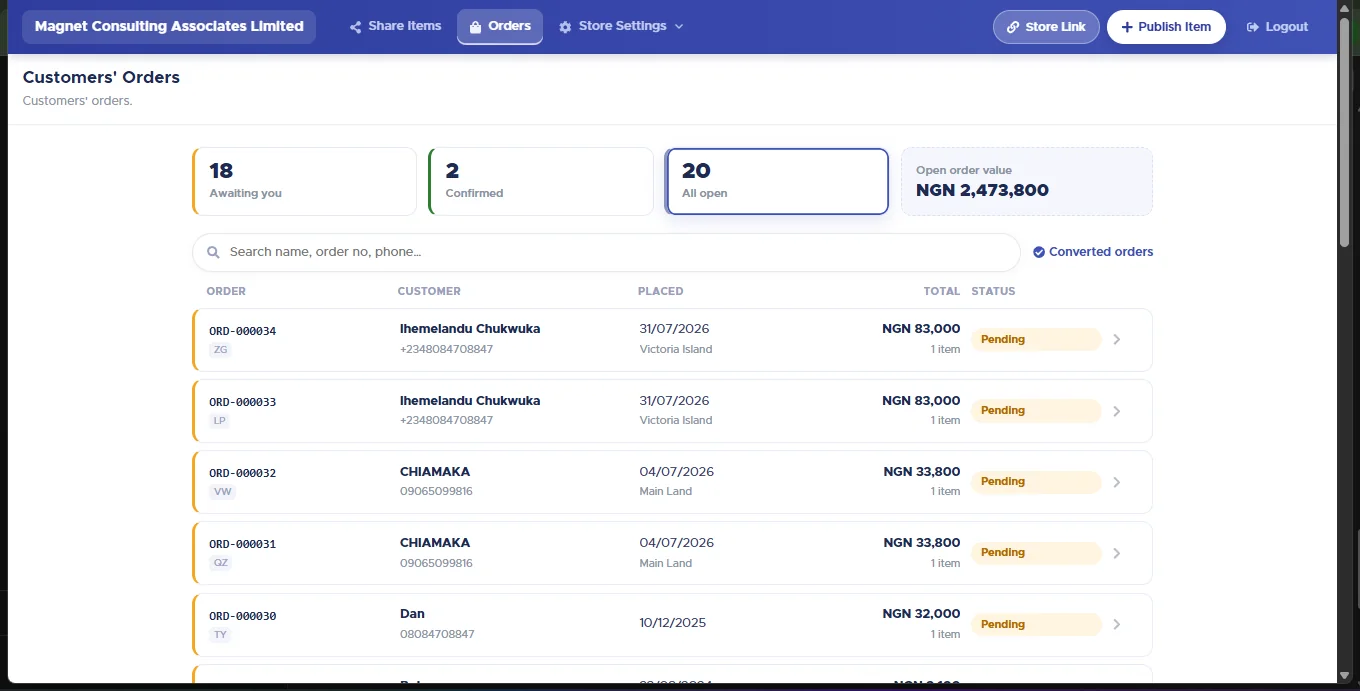Click the STATUS column header

(993, 291)
